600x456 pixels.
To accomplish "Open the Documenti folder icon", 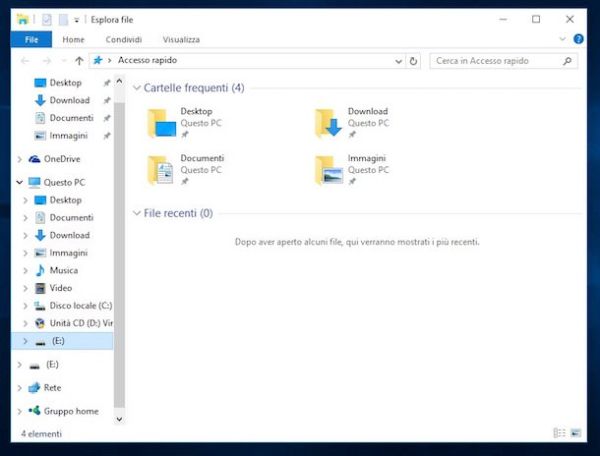I will (x=162, y=170).
